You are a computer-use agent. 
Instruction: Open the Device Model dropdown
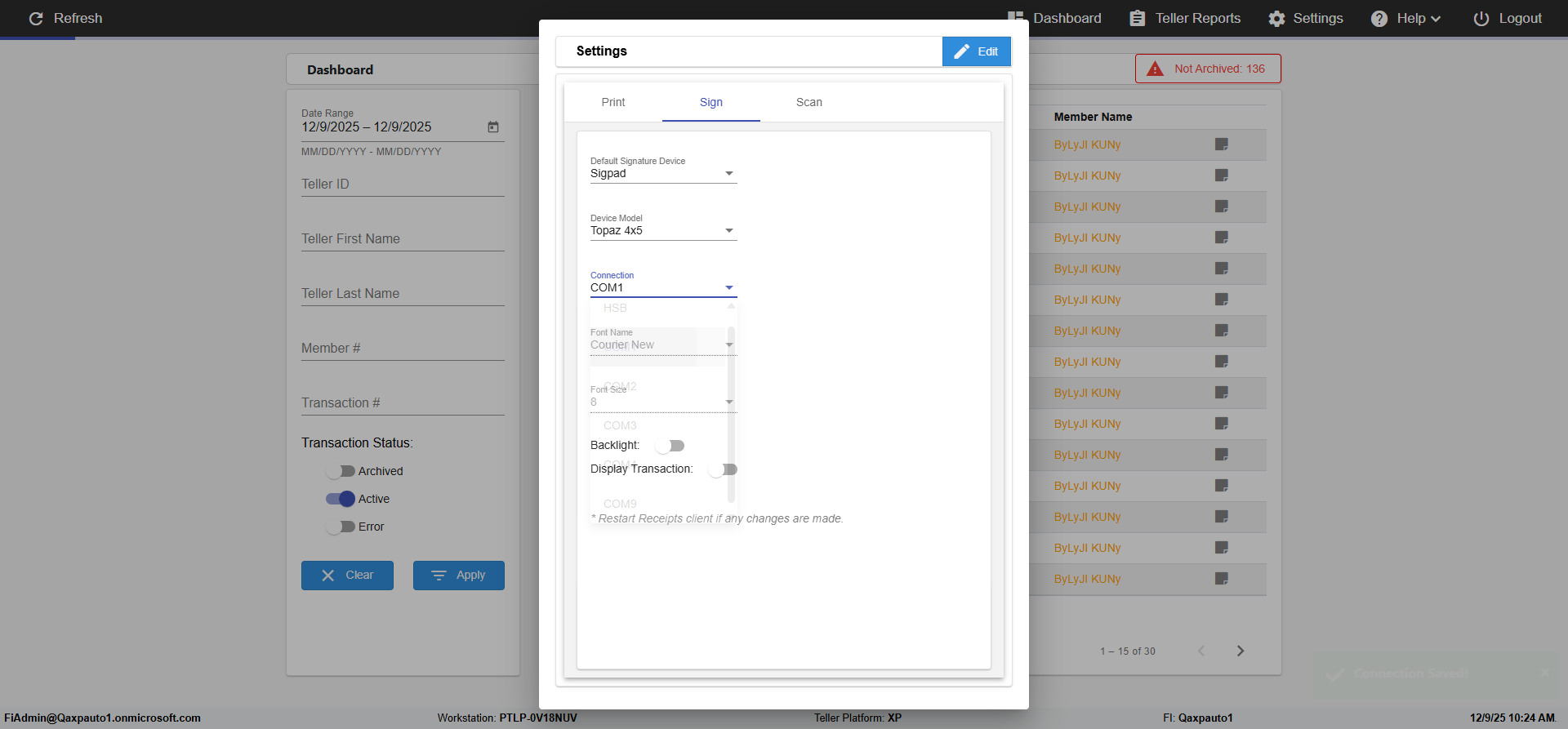[663, 230]
